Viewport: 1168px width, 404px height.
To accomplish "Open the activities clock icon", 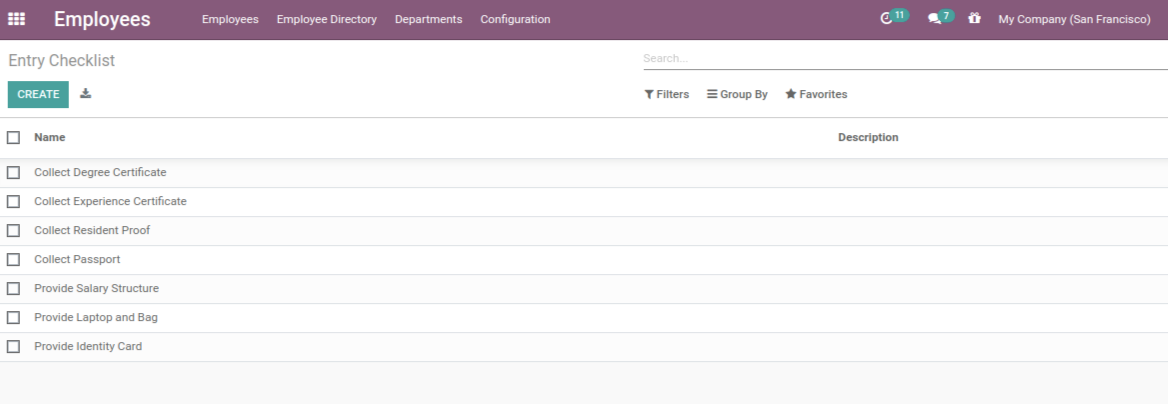I will coord(886,19).
